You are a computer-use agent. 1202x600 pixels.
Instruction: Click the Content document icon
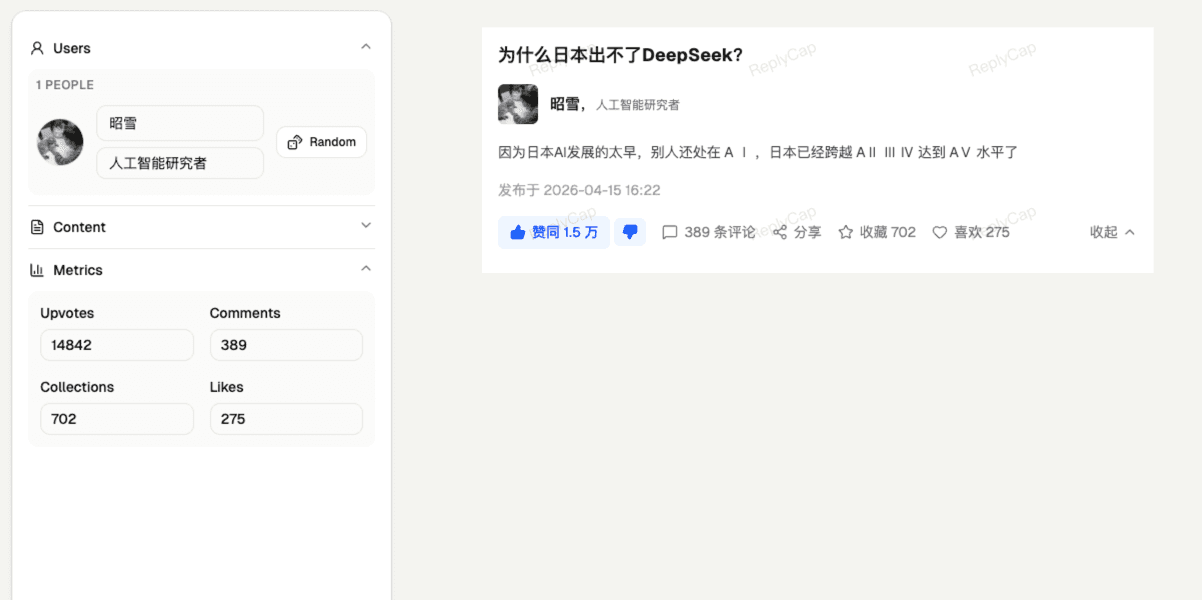pyautogui.click(x=37, y=227)
